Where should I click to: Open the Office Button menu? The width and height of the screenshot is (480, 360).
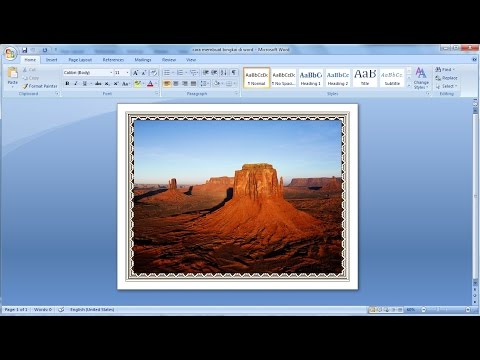[x=10, y=54]
